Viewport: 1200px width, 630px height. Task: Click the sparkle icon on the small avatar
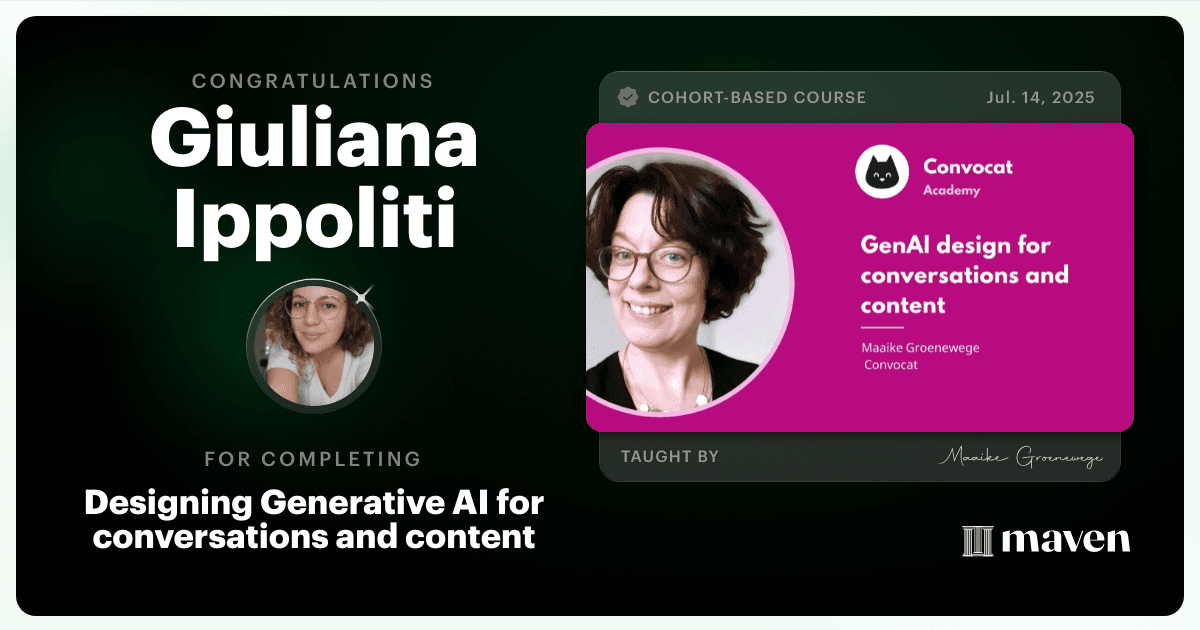(x=363, y=294)
